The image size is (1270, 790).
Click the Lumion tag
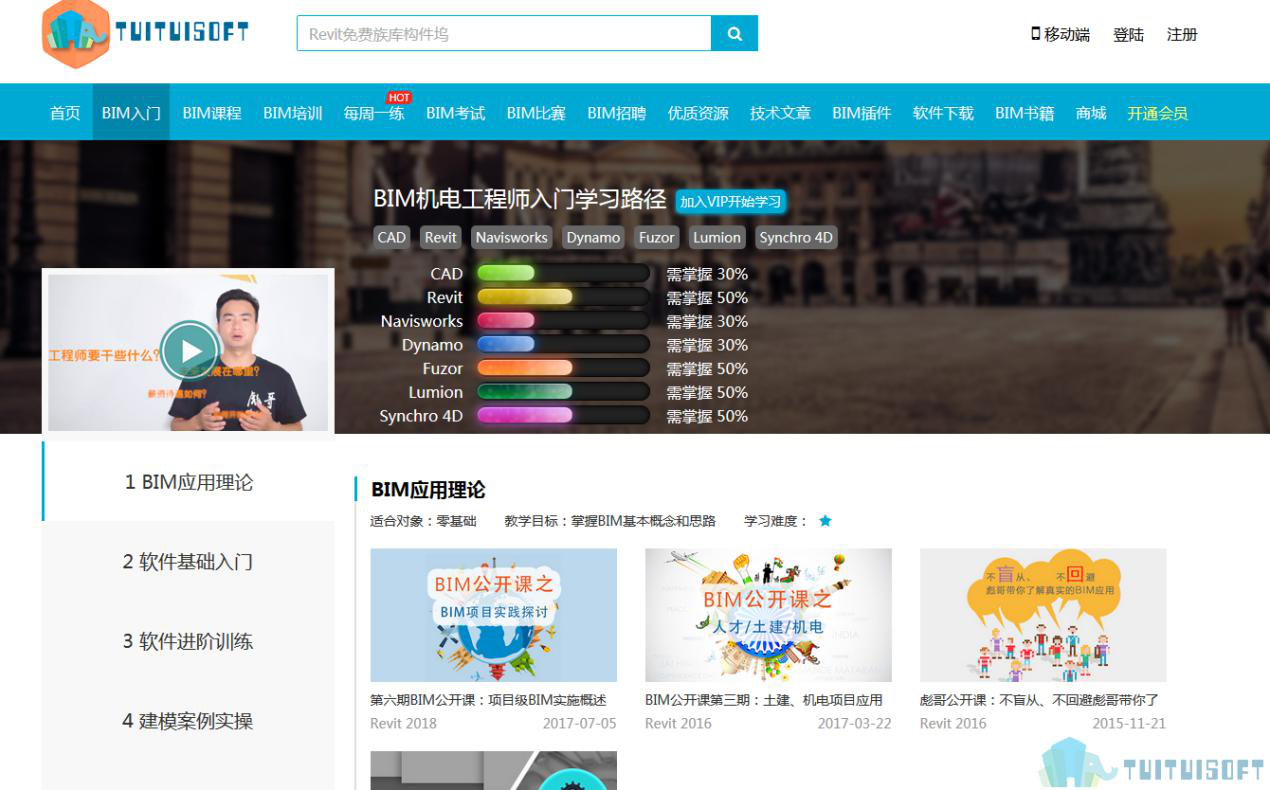pos(717,237)
